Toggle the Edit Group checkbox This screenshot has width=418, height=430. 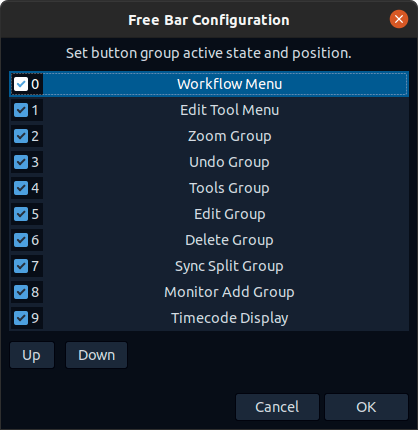tap(21, 214)
